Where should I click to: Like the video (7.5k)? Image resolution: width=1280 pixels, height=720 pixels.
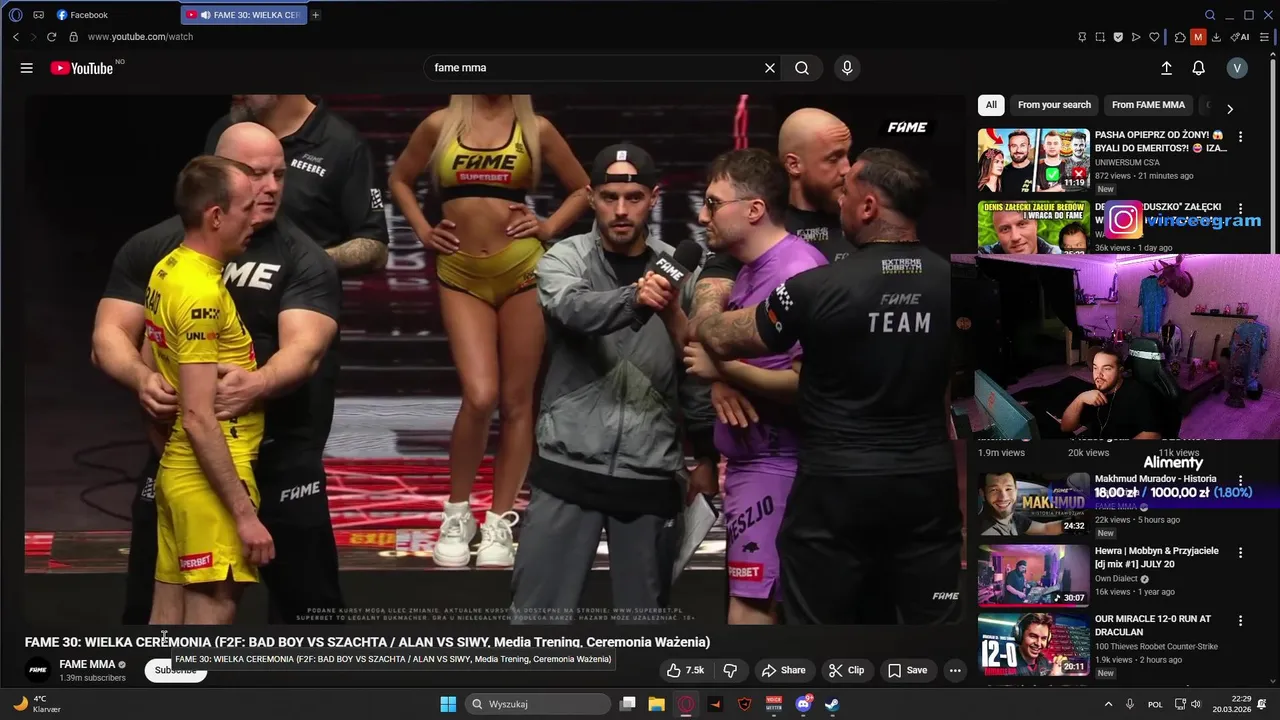coord(685,670)
